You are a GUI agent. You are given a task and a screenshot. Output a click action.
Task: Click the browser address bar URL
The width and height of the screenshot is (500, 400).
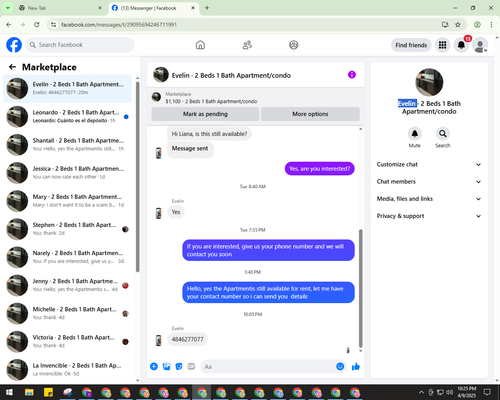point(119,25)
